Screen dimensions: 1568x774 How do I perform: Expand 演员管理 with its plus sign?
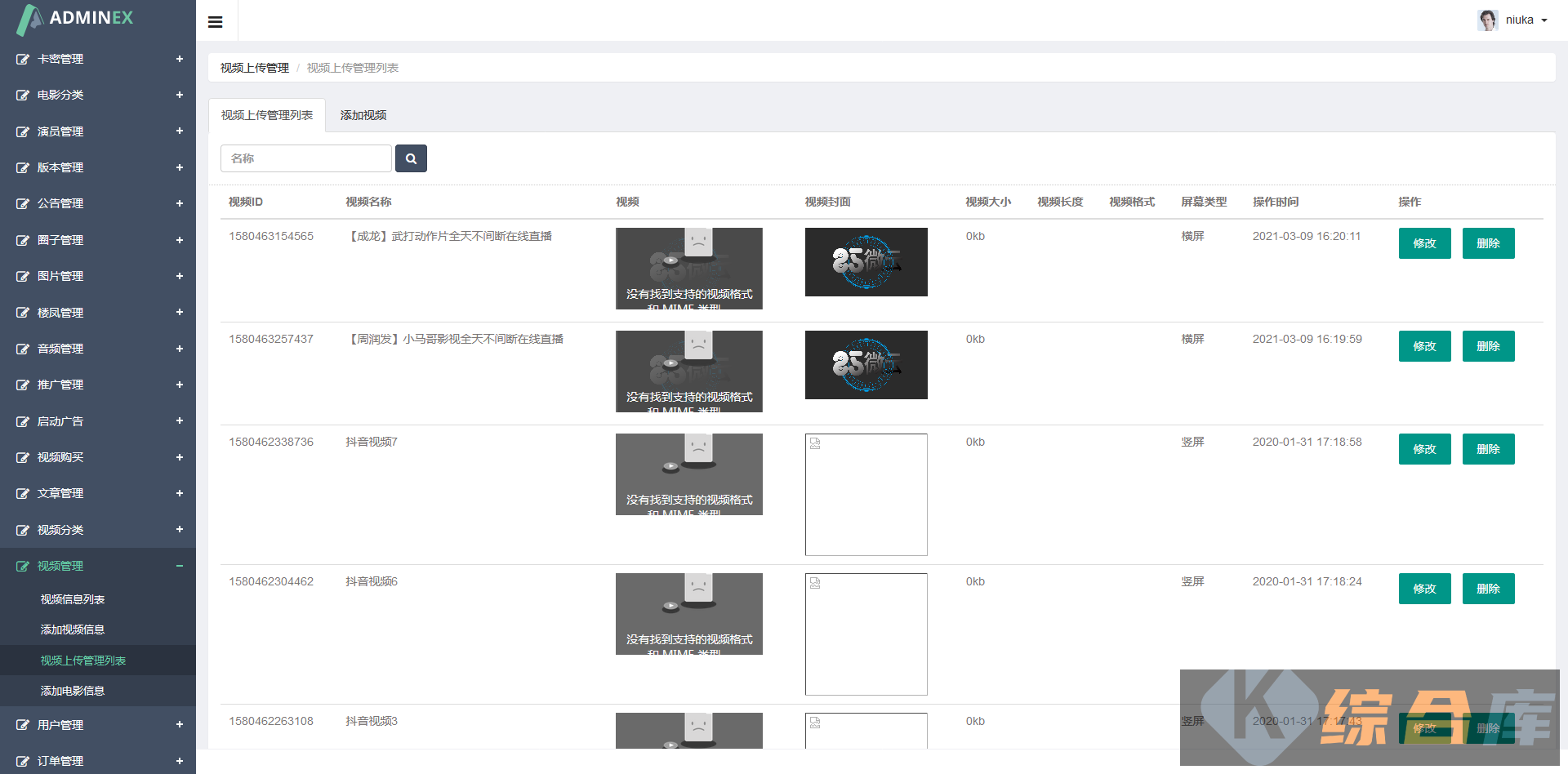pos(180,131)
